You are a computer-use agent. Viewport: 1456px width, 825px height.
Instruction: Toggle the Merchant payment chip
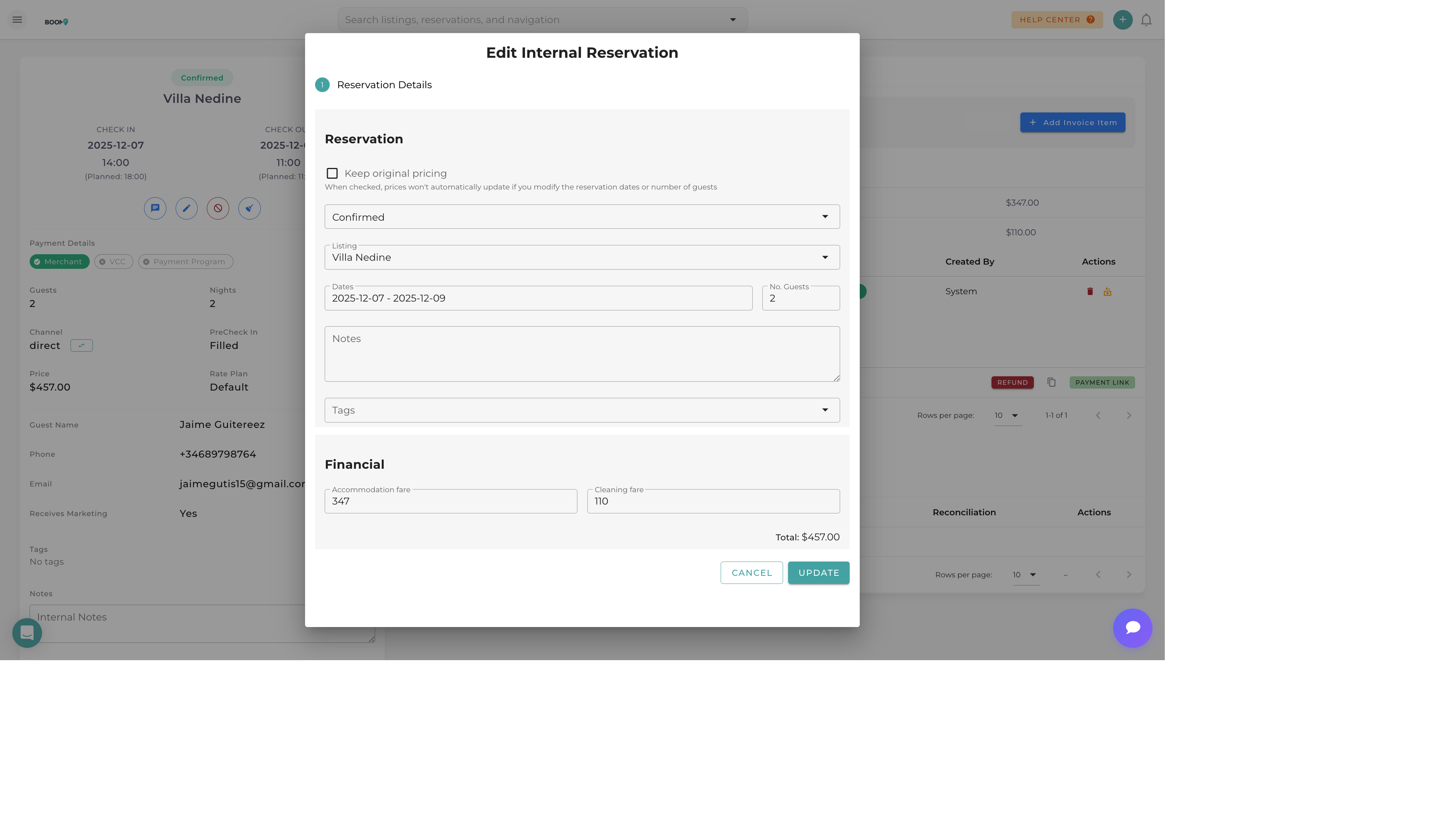[x=59, y=261]
